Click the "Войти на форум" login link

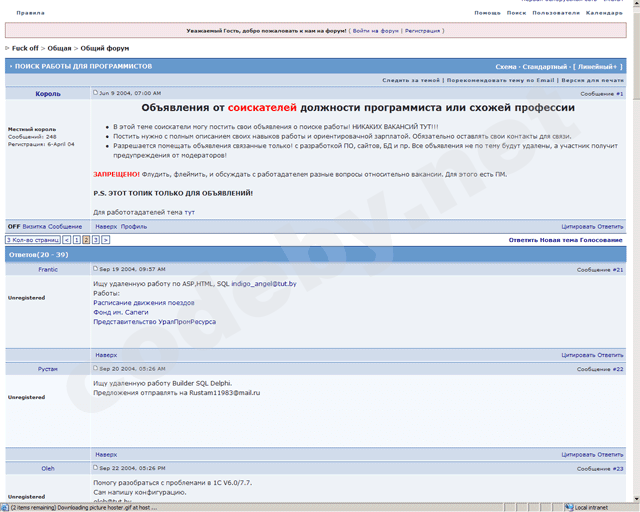coord(377,31)
